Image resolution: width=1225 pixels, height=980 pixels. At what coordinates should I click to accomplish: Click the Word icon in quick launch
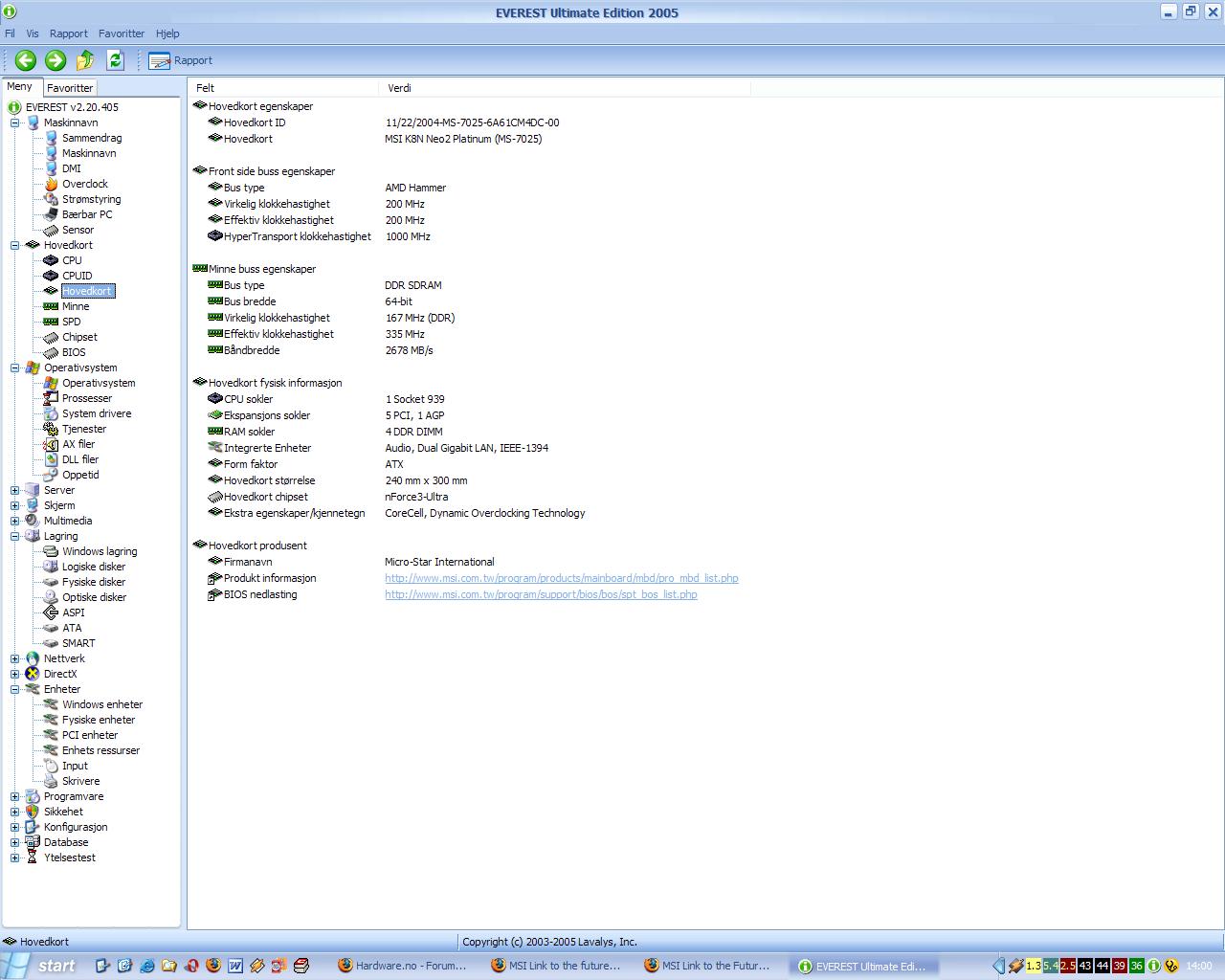[x=234, y=966]
